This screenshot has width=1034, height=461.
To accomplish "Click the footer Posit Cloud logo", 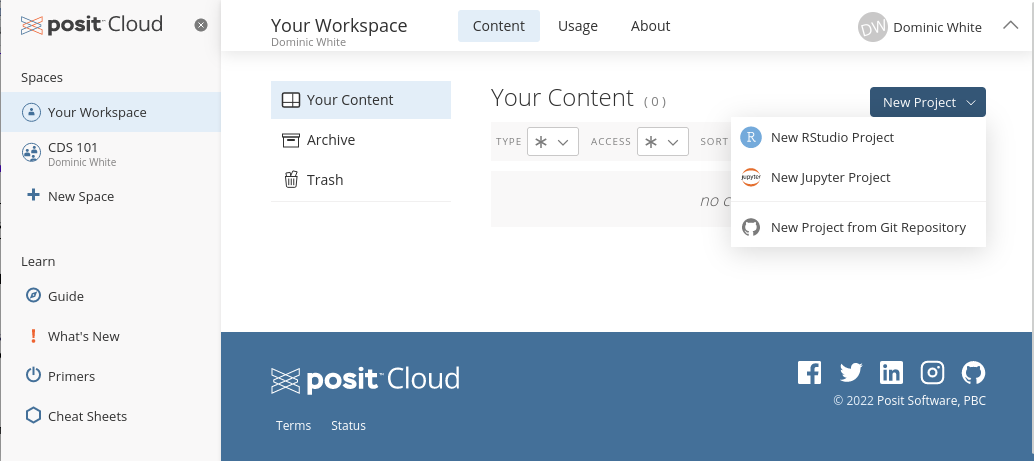I will tap(365, 381).
